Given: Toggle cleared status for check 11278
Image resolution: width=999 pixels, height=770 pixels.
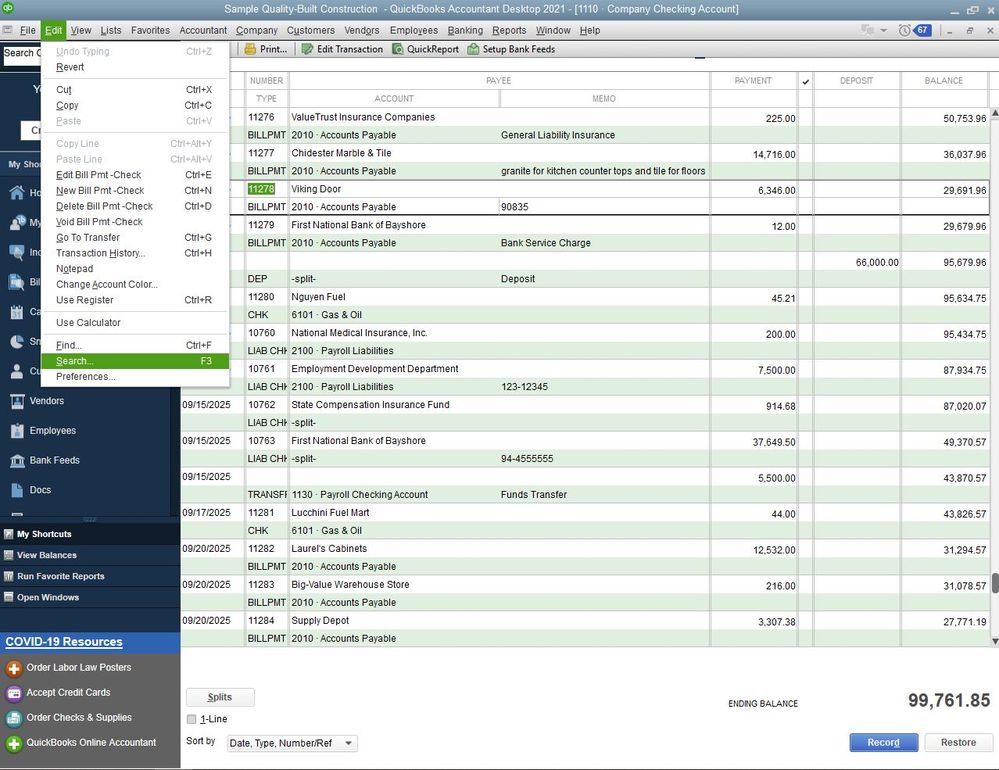Looking at the screenshot, I should (x=805, y=190).
